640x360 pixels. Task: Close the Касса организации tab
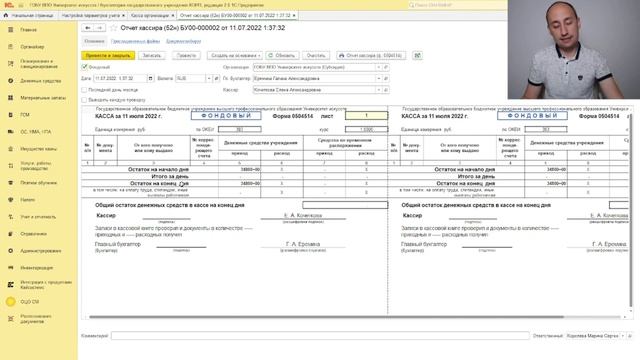[x=173, y=16]
